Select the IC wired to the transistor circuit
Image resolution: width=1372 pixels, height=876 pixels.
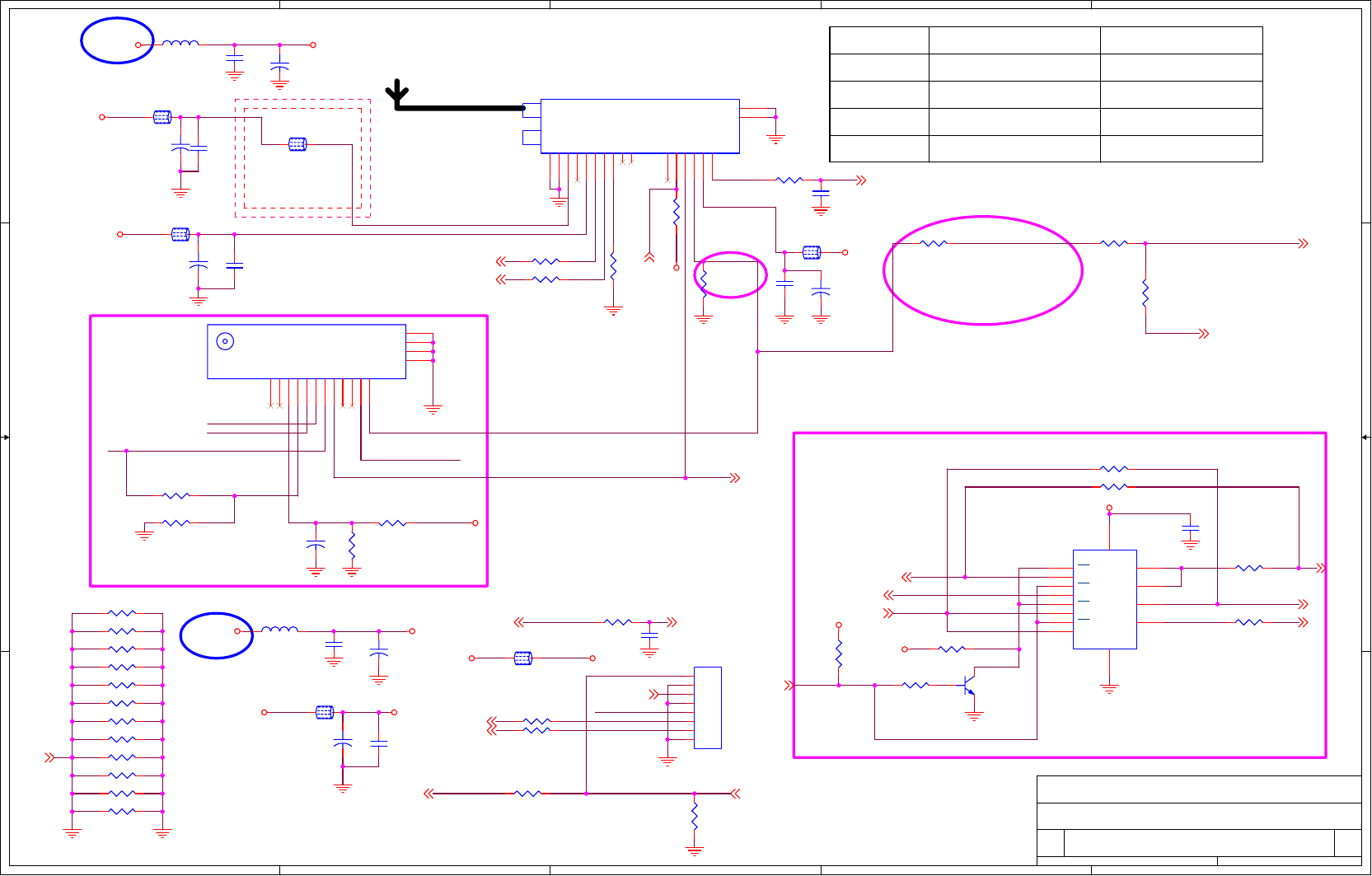pos(1105,599)
